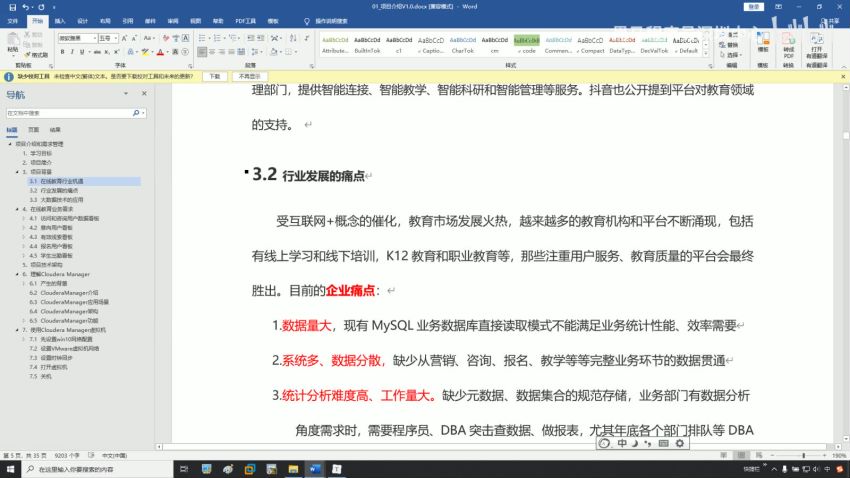Screen dimensions: 850x478
Task: Decrease paragraph indent
Action: (250, 38)
